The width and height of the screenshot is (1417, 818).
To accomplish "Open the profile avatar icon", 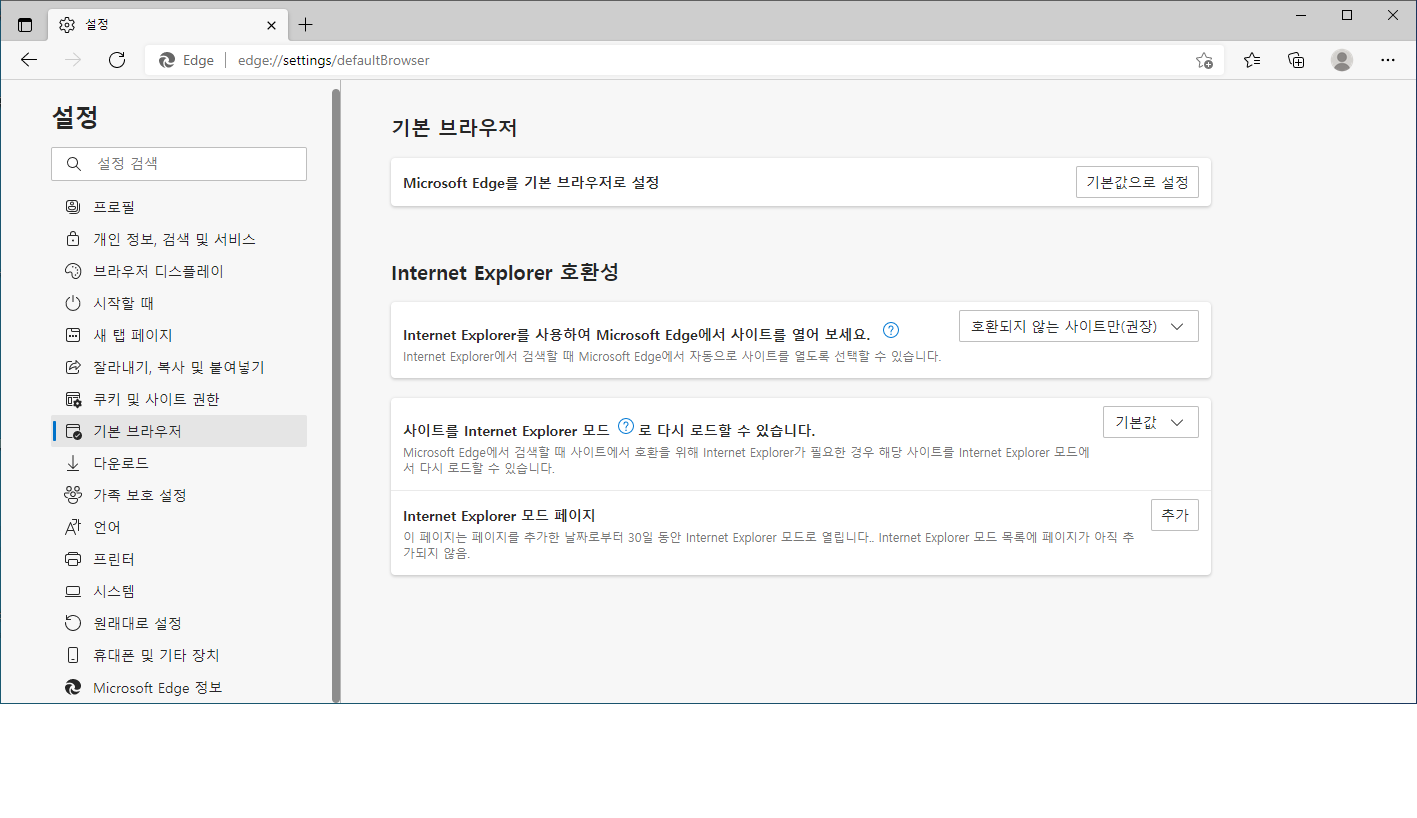I will [1342, 60].
